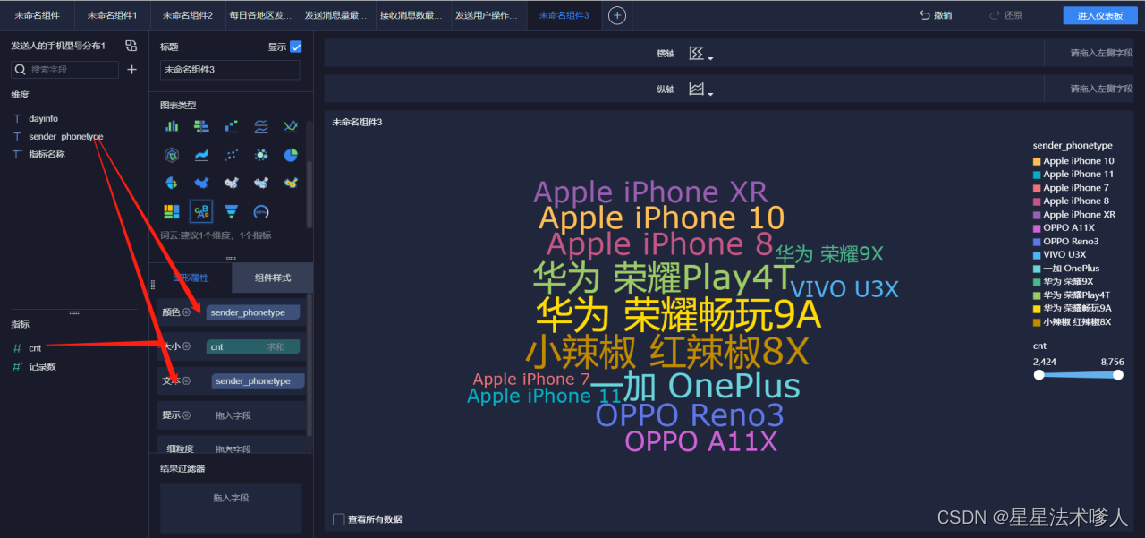This screenshot has width=1145, height=538.
Task: Open the 横轴 axis type dropdown
Action: (700, 54)
